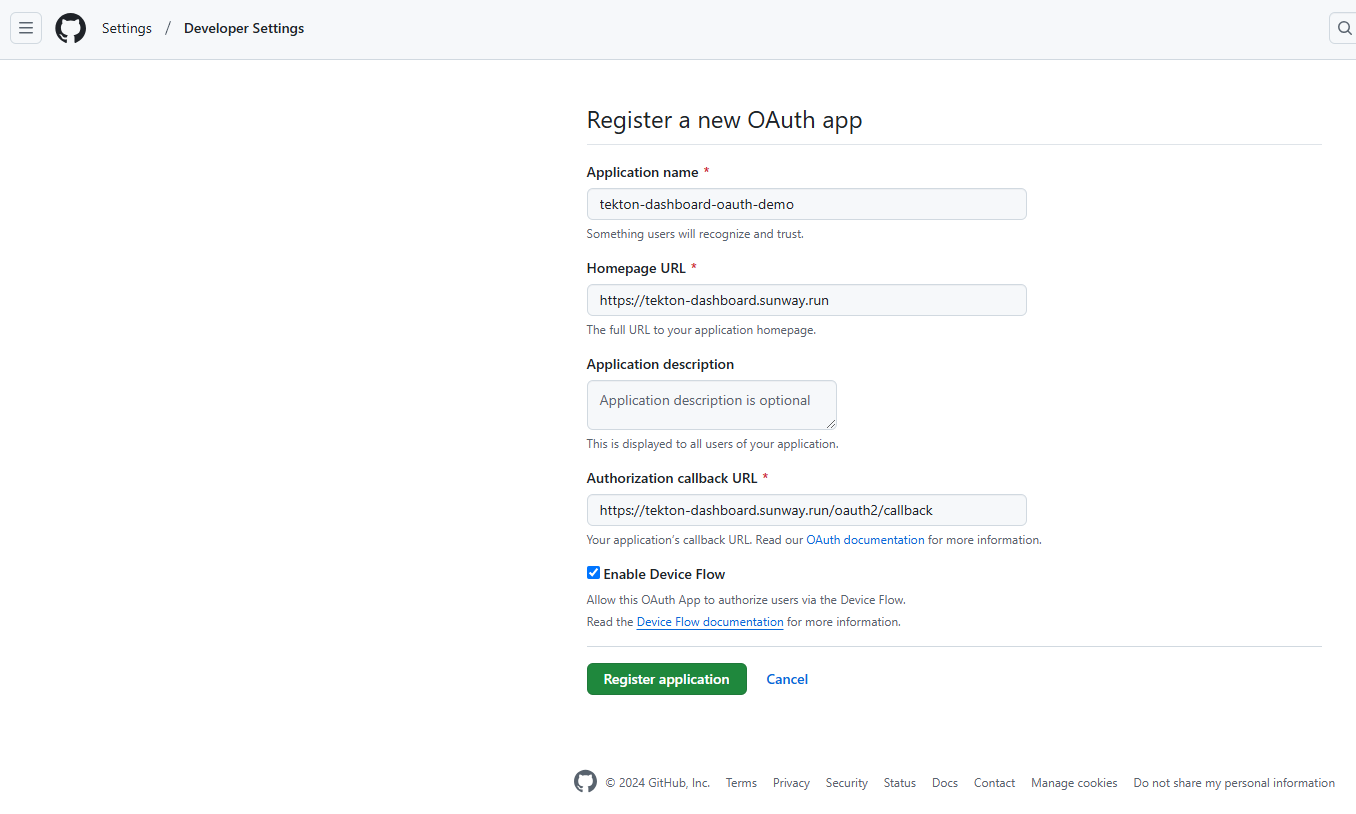Open the Docs footer link
Screen dimensions: 1356x814
[944, 783]
